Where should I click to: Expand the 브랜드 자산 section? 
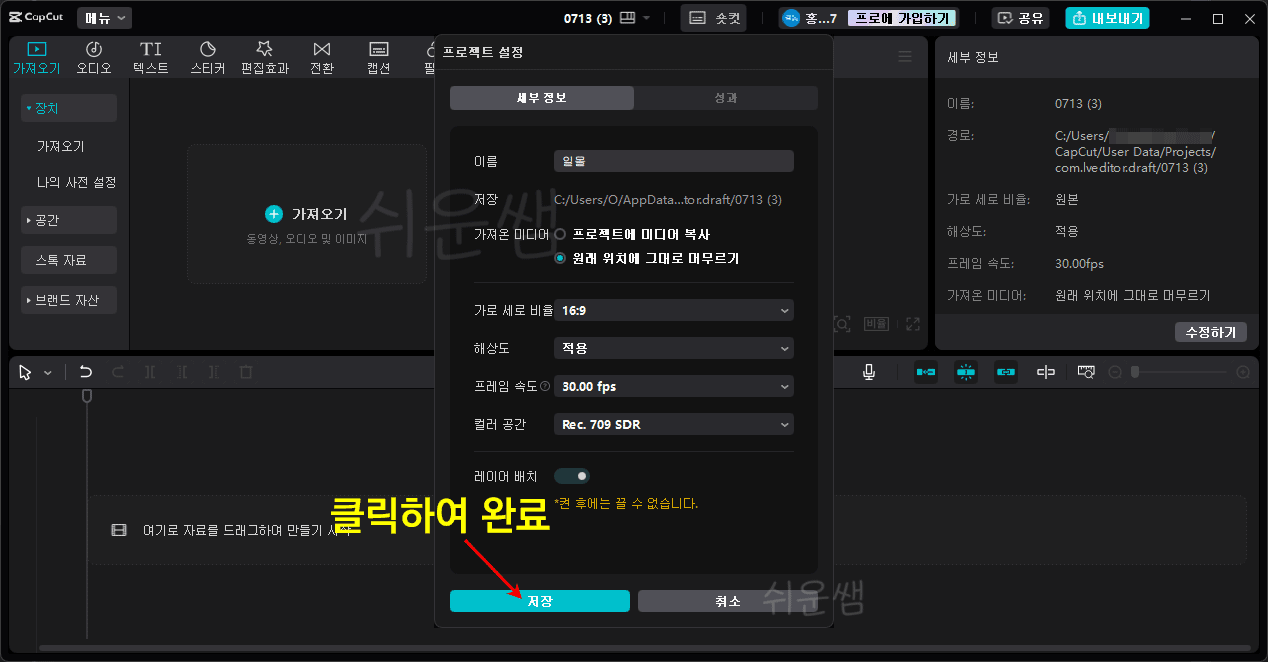point(69,300)
